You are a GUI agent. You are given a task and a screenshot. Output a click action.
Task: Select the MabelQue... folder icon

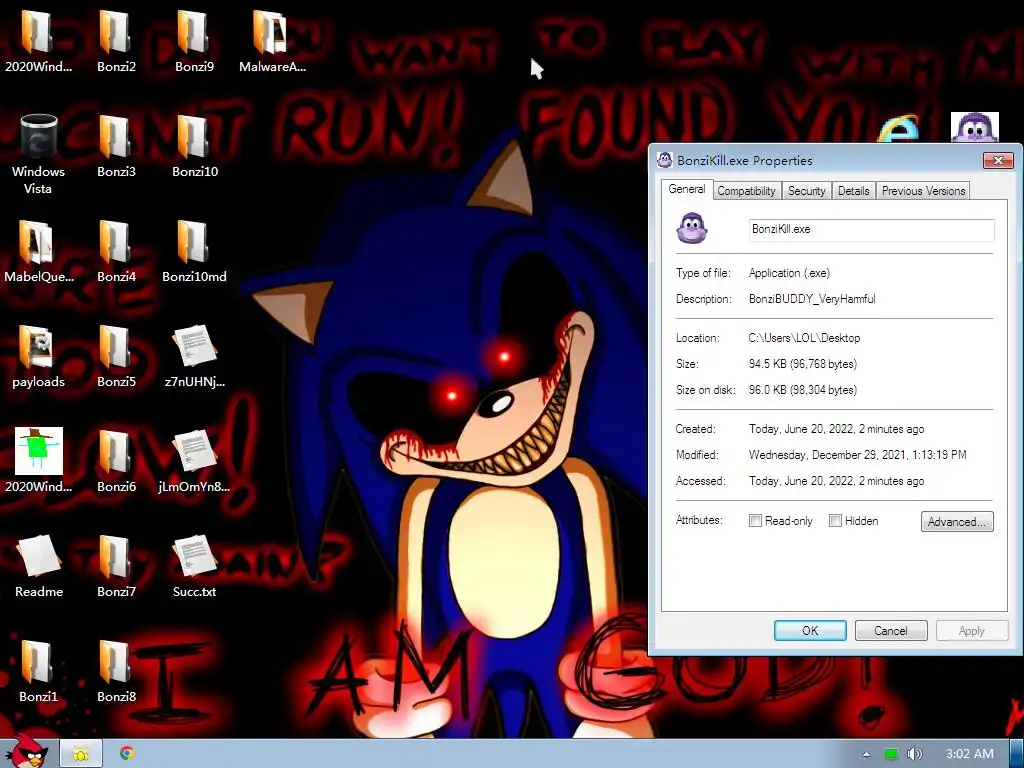(37, 242)
